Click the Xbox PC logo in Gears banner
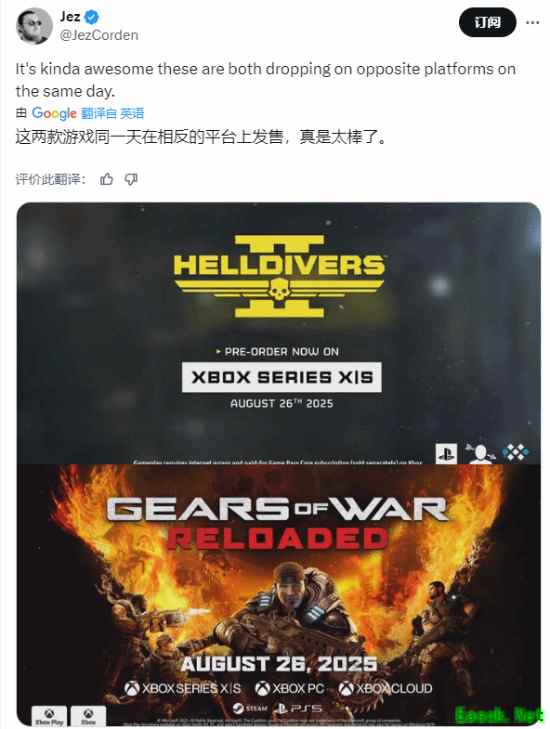The height and width of the screenshot is (729, 550). (x=289, y=688)
